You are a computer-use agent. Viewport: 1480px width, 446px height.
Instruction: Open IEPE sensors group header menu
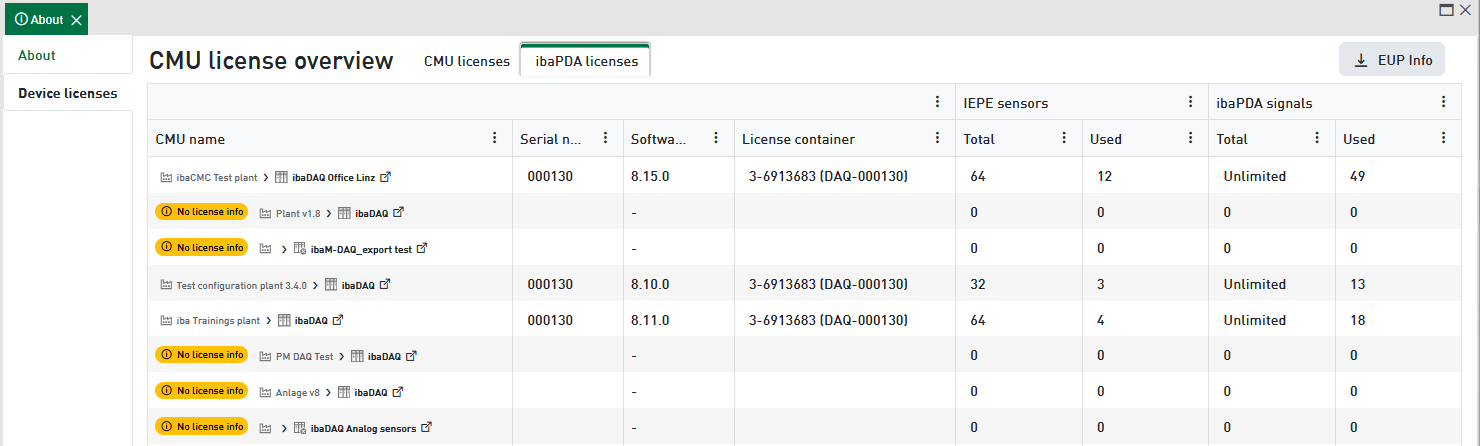pos(1190,102)
